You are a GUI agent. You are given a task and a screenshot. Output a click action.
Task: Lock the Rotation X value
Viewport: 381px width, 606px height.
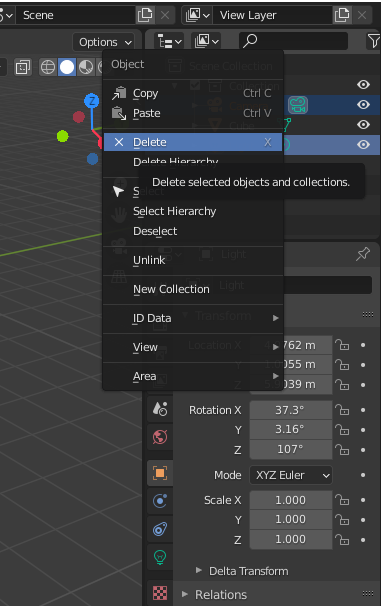342,410
